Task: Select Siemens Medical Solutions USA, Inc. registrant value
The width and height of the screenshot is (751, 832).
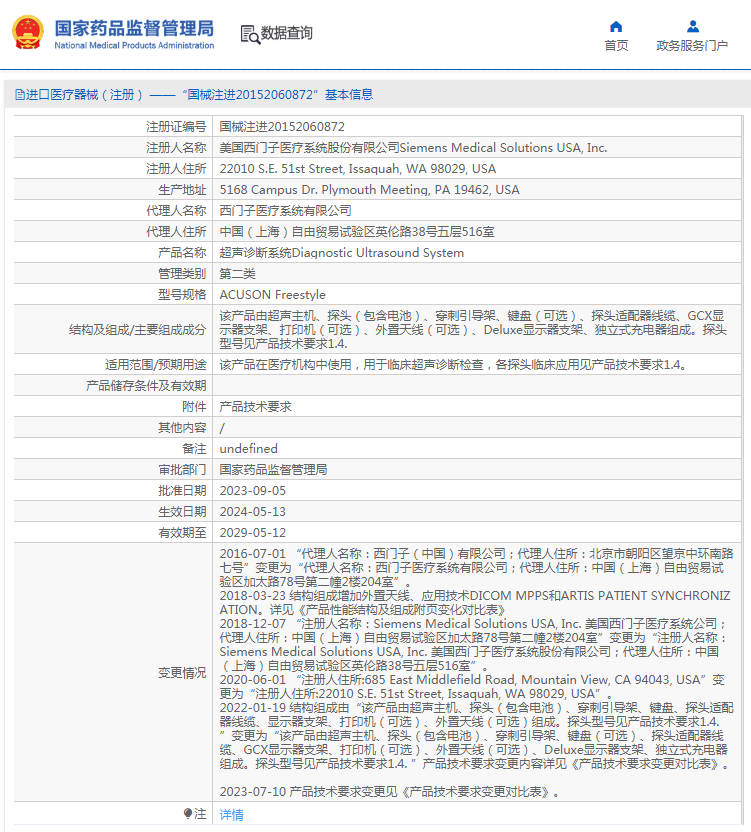Action: [x=413, y=148]
